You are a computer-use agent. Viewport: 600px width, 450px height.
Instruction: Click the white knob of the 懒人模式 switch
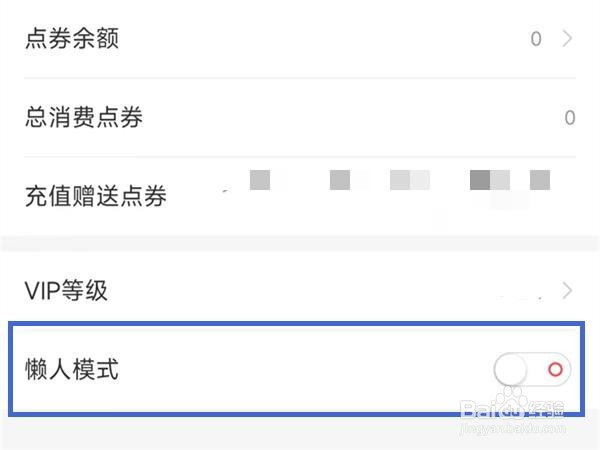pyautogui.click(x=511, y=369)
